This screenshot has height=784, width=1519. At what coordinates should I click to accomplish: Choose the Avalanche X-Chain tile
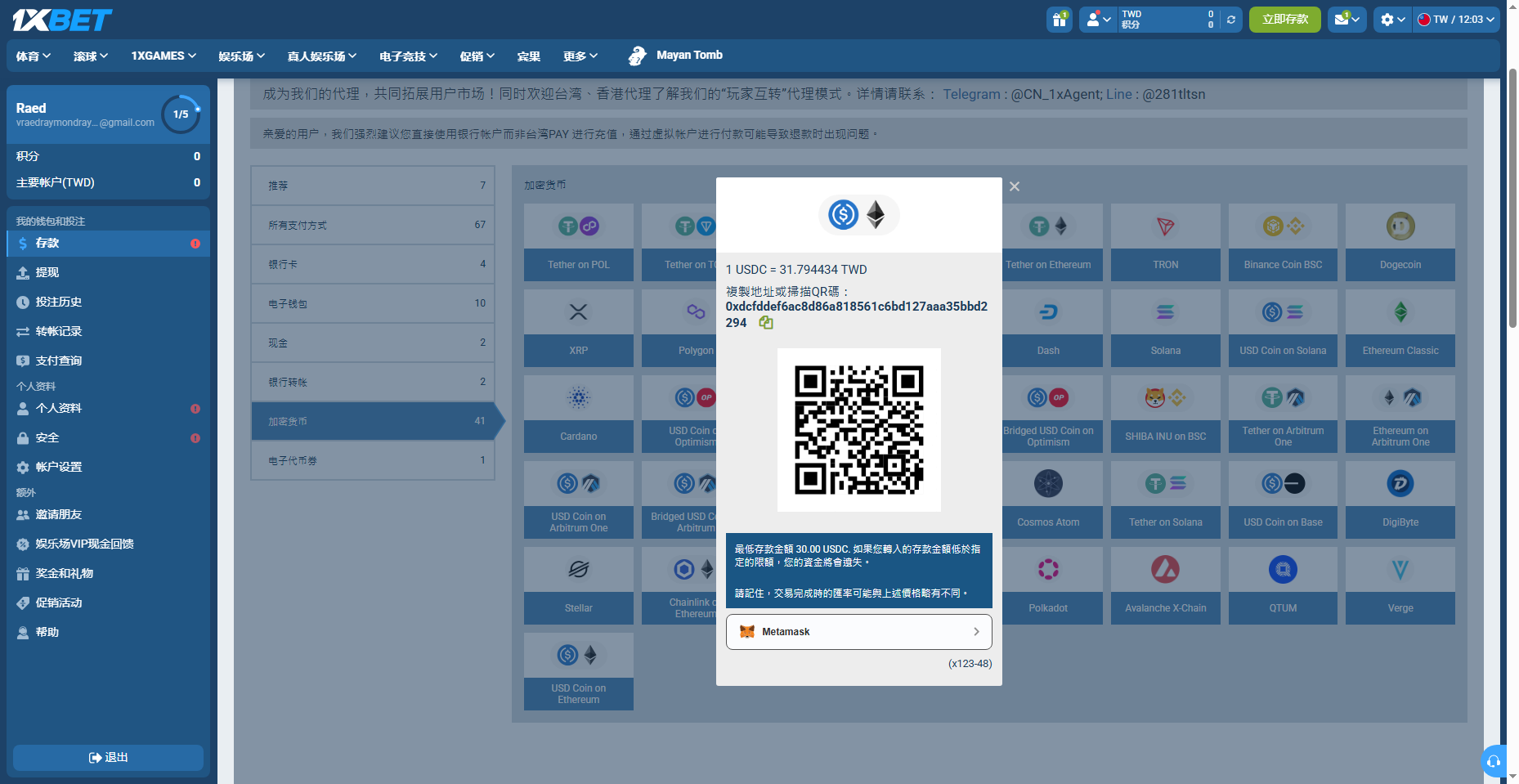[1166, 585]
